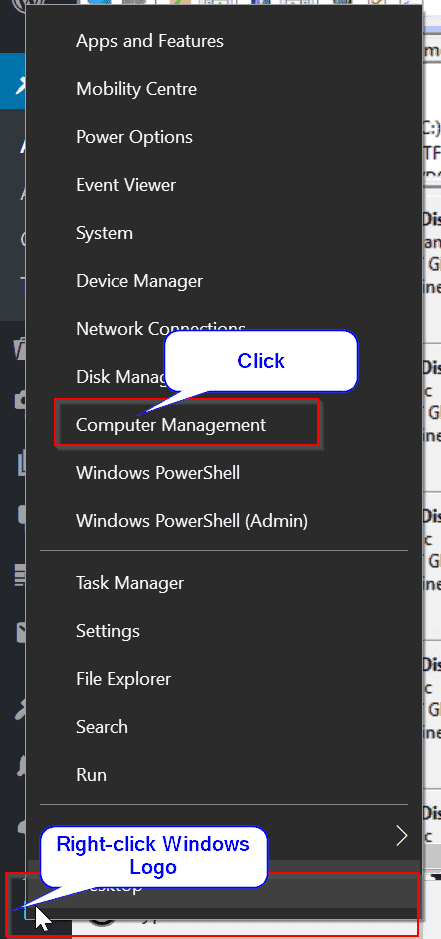Select Network Connections

[161, 329]
